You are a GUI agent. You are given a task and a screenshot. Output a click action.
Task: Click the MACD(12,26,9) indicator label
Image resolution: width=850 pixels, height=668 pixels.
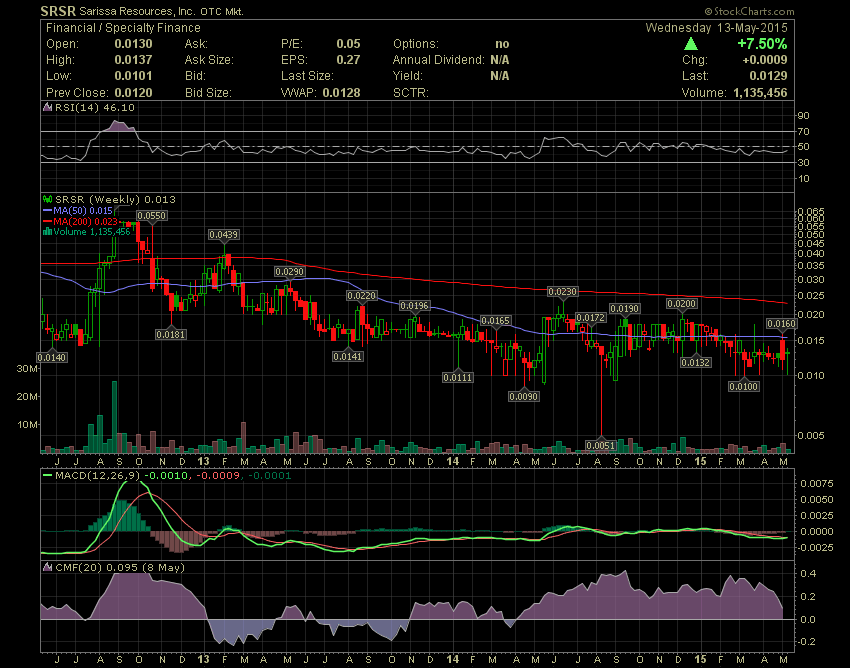[x=98, y=476]
